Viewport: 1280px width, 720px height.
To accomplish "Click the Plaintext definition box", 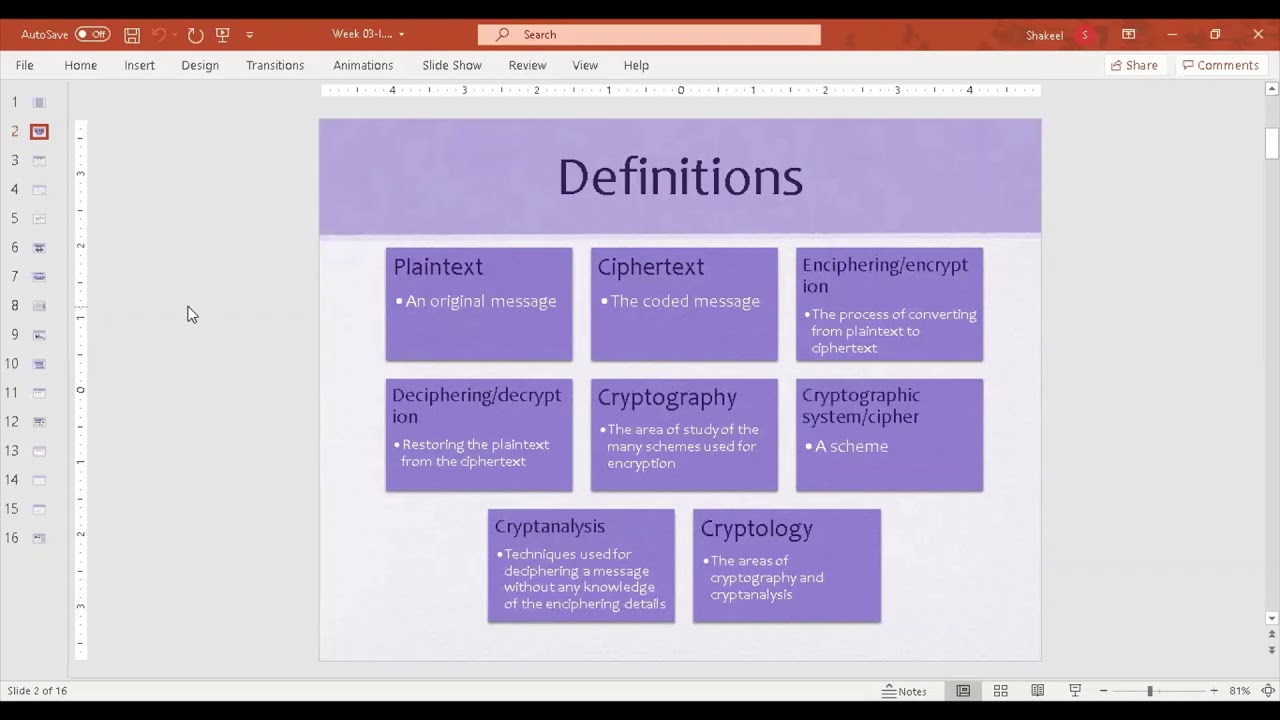I will pos(479,304).
